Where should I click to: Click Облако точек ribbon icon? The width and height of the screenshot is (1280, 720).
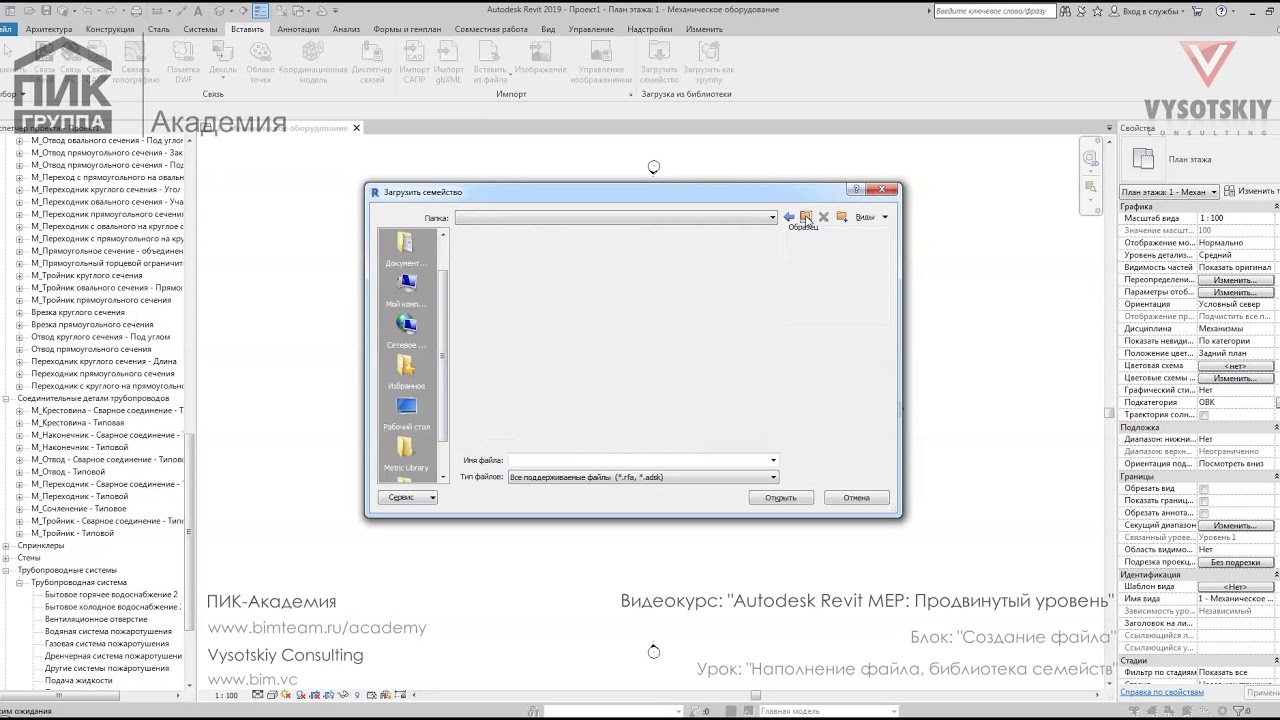tap(260, 62)
